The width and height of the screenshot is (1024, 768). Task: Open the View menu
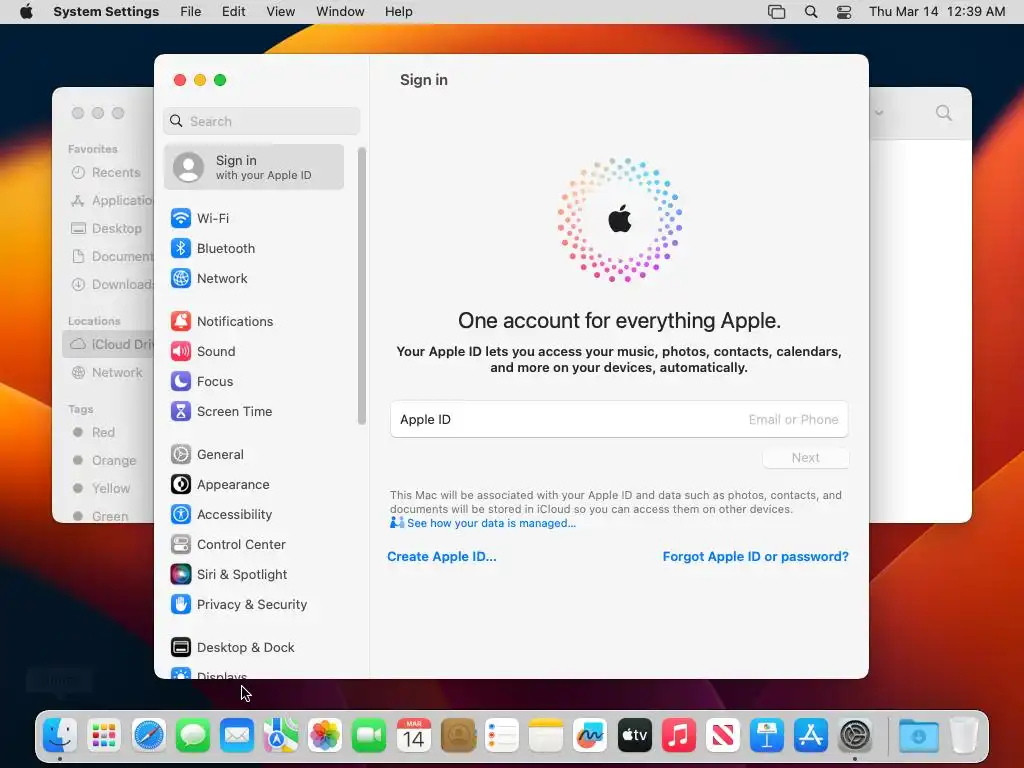pyautogui.click(x=281, y=12)
